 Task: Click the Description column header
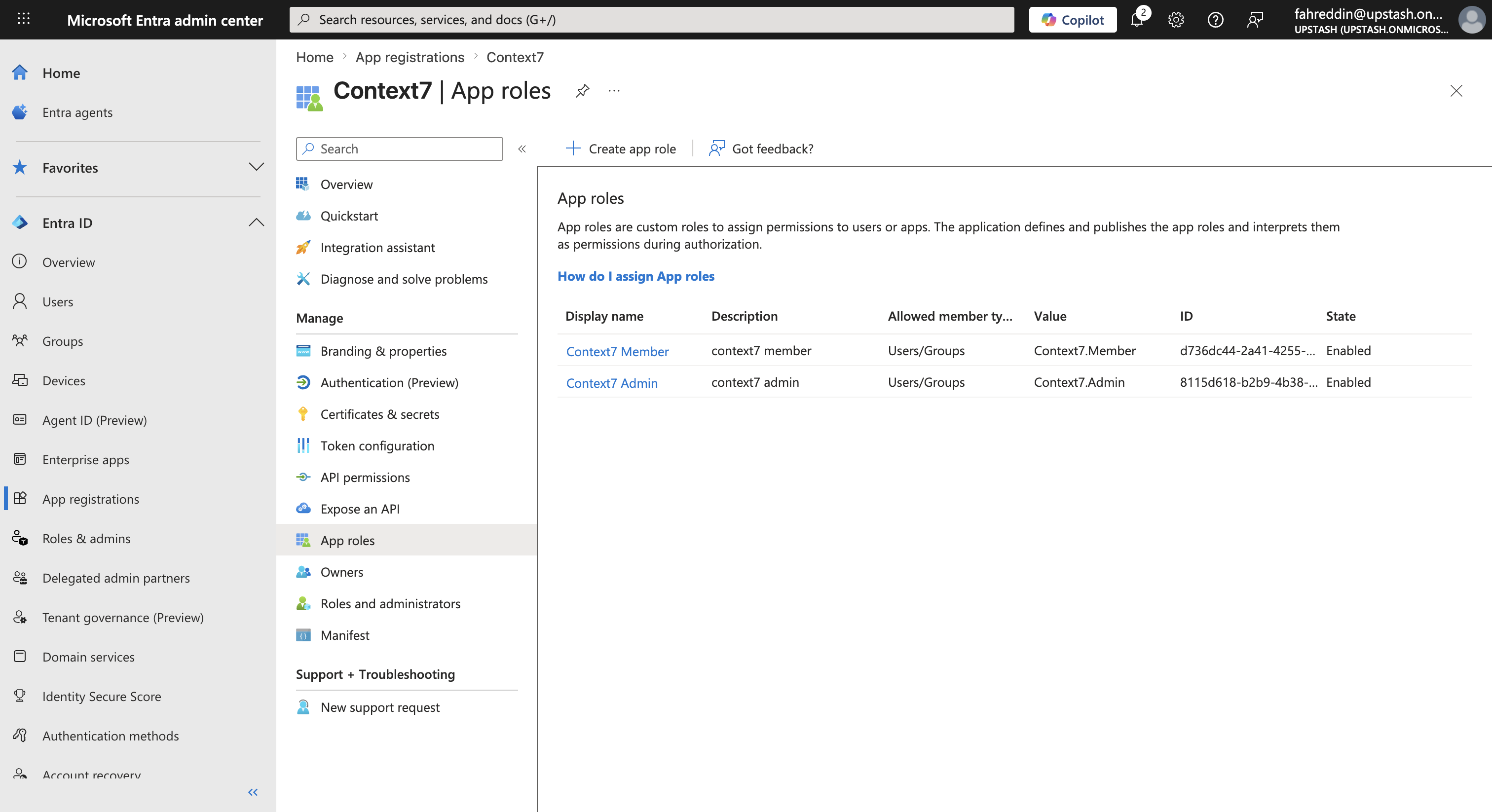744,316
